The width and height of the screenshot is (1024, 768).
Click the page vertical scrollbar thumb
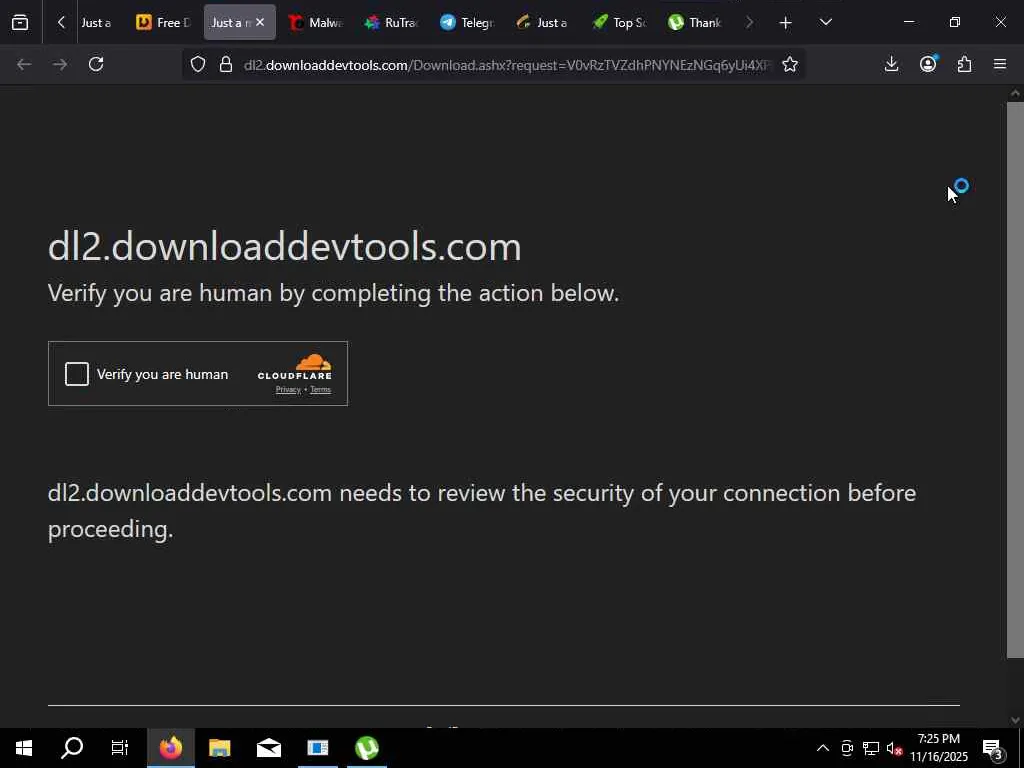tap(1015, 379)
